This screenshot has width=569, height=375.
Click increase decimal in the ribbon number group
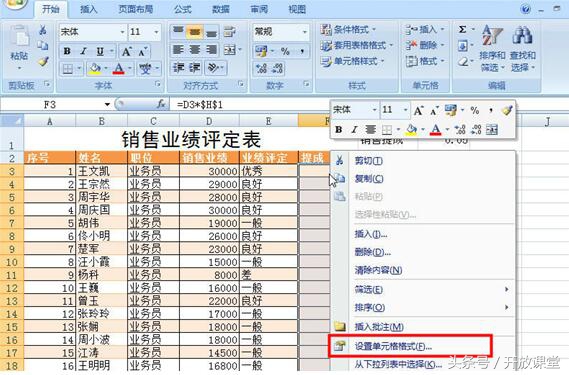click(261, 69)
